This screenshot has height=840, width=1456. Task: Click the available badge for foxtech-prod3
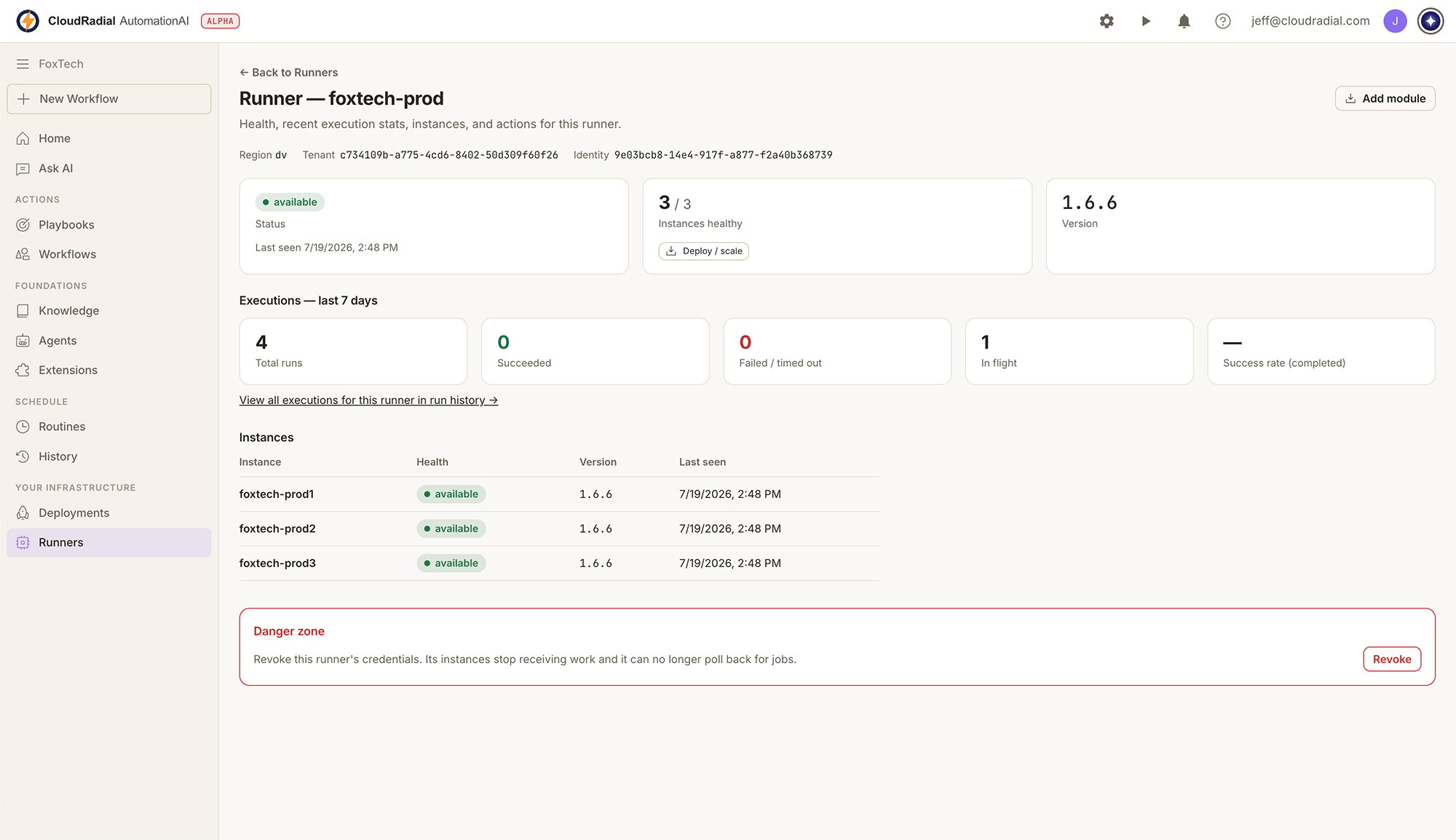click(451, 563)
